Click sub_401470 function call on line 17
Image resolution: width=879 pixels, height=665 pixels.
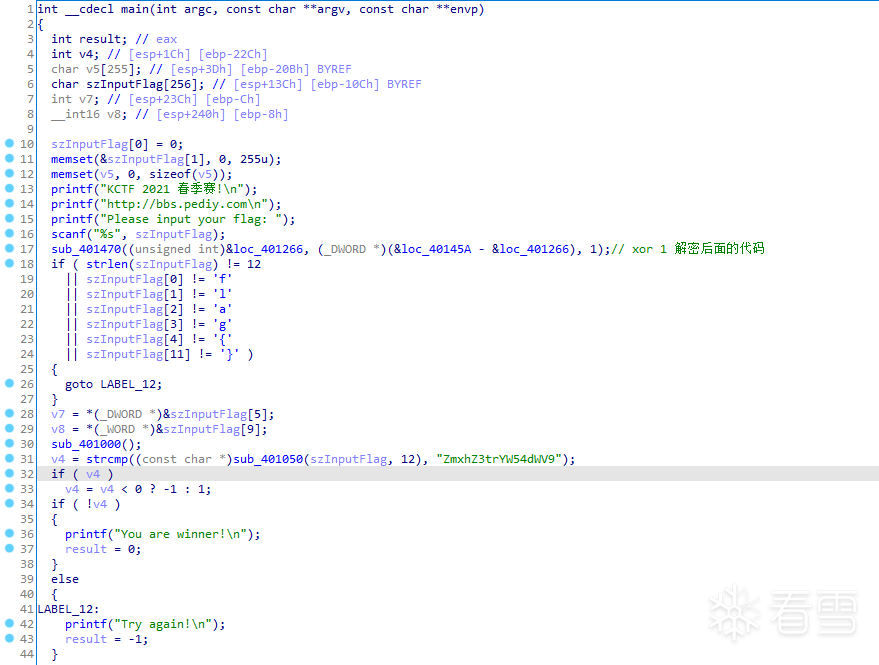tap(86, 249)
